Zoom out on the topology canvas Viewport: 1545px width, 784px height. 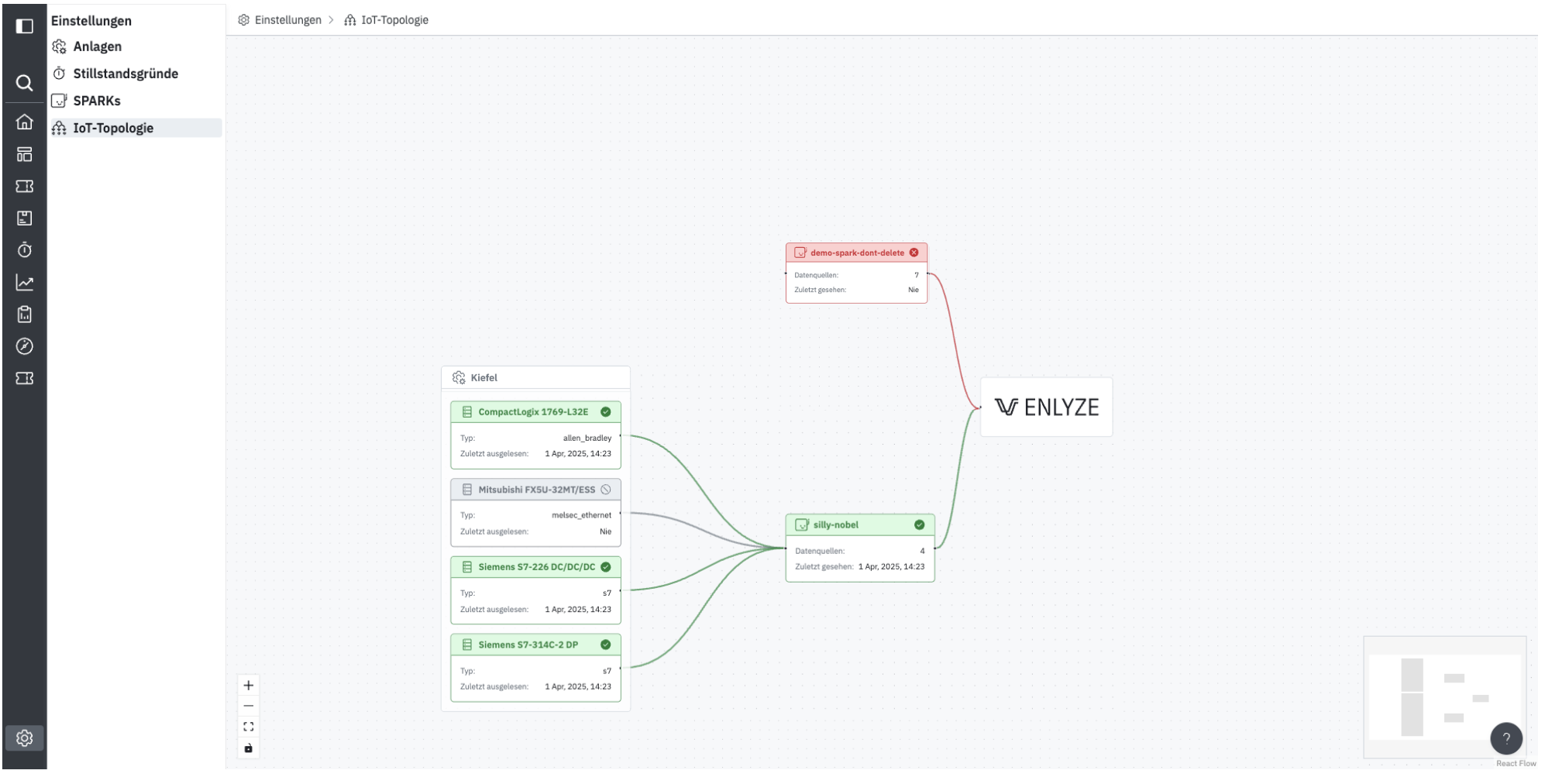[x=249, y=706]
